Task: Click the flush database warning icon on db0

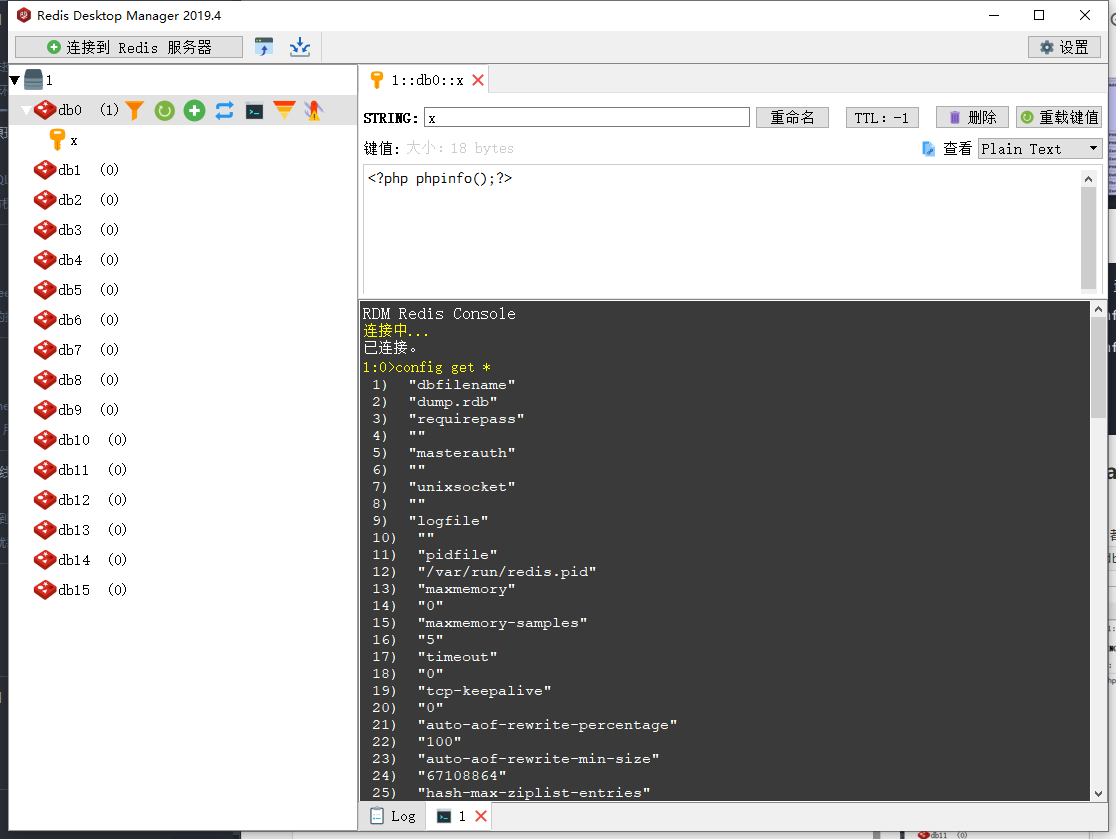Action: [314, 110]
